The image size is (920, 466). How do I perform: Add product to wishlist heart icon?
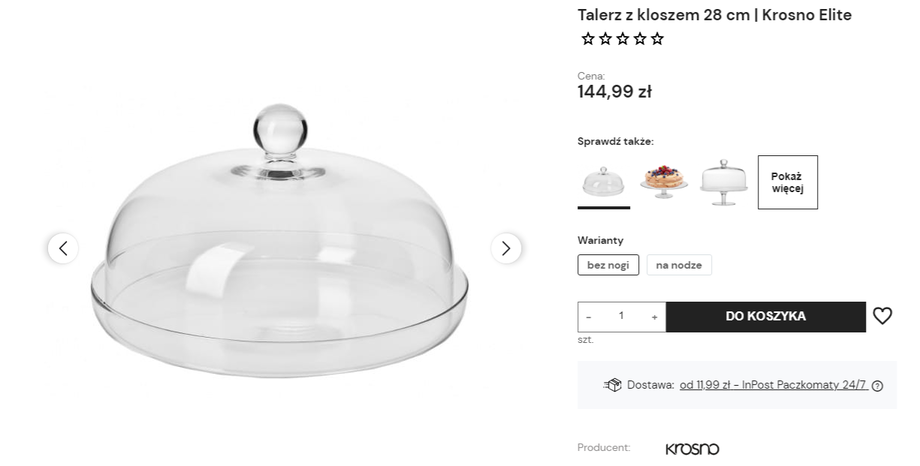point(882,316)
